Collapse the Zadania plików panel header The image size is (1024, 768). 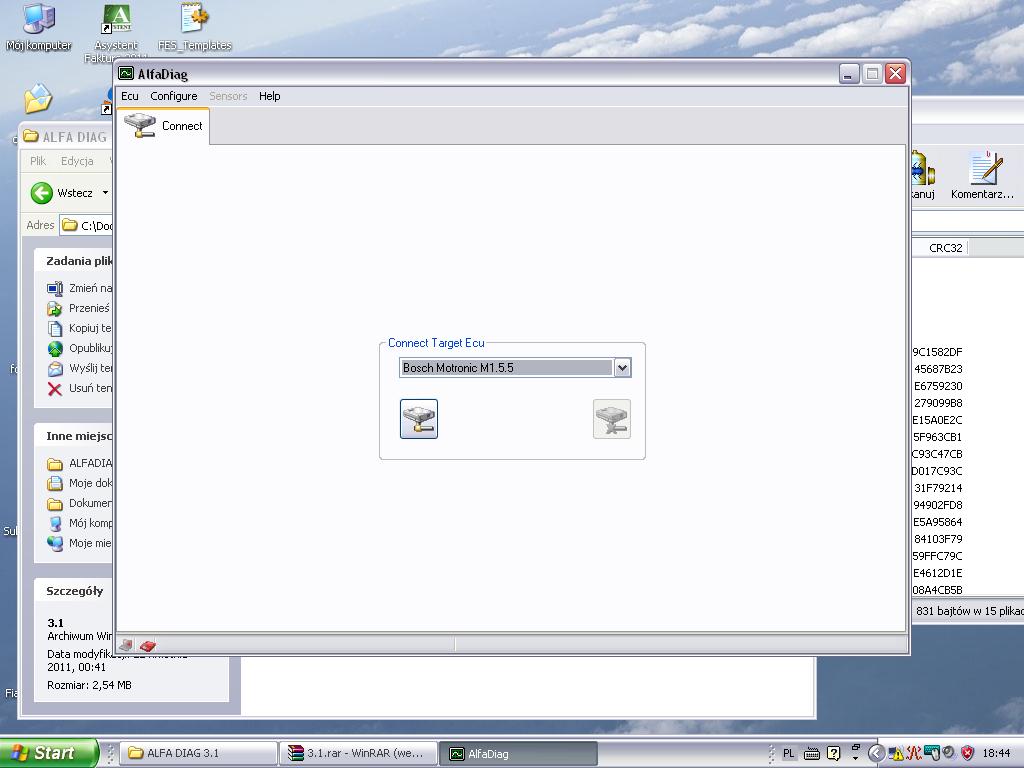74,261
